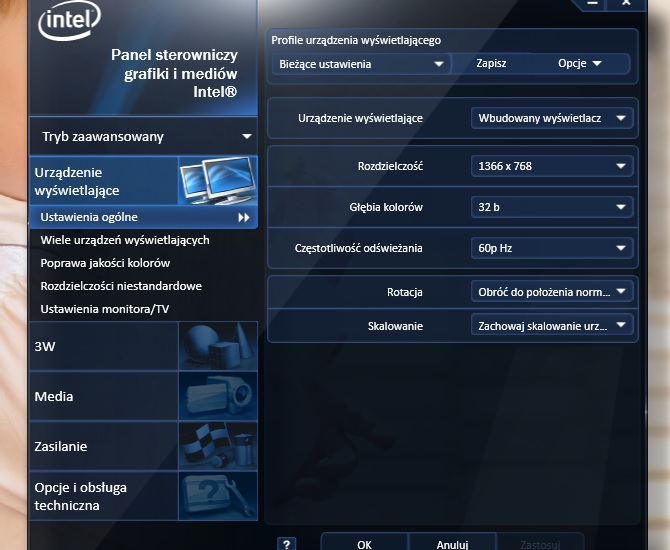The height and width of the screenshot is (550, 670).
Task: Open the Zasilanie power section
Action: tap(144, 446)
